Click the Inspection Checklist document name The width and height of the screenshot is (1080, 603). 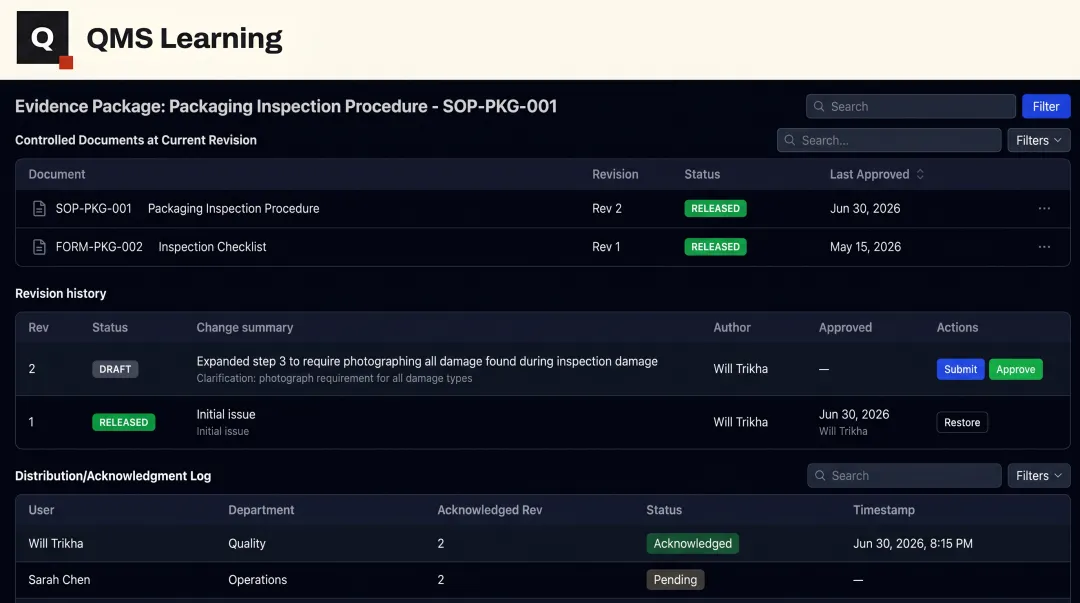[x=212, y=247]
